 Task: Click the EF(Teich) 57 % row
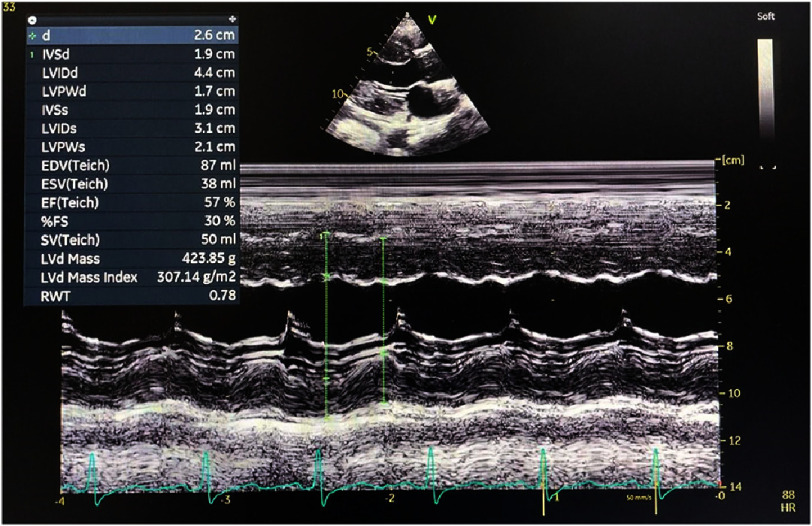(x=133, y=202)
